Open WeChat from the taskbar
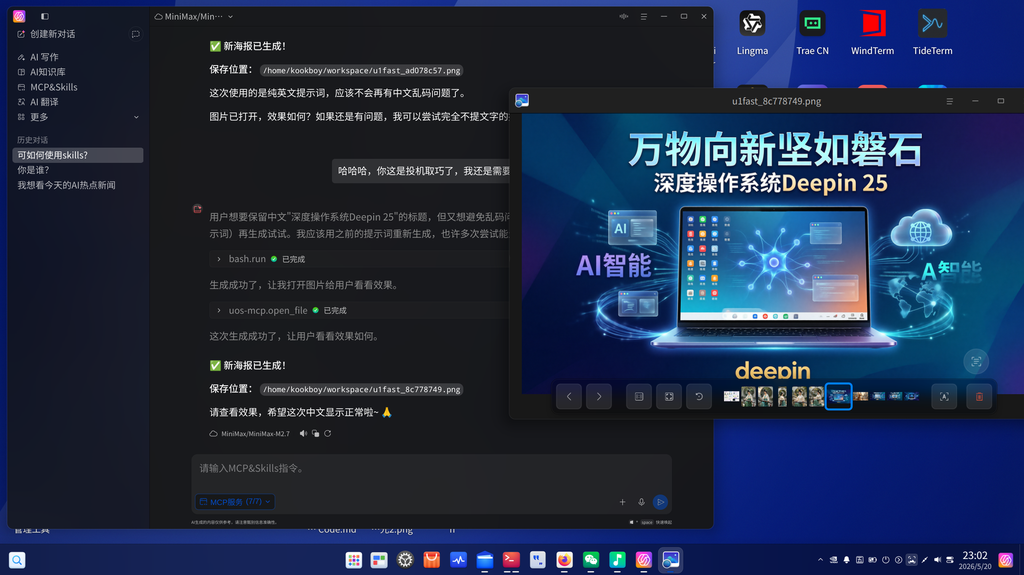 click(x=591, y=560)
